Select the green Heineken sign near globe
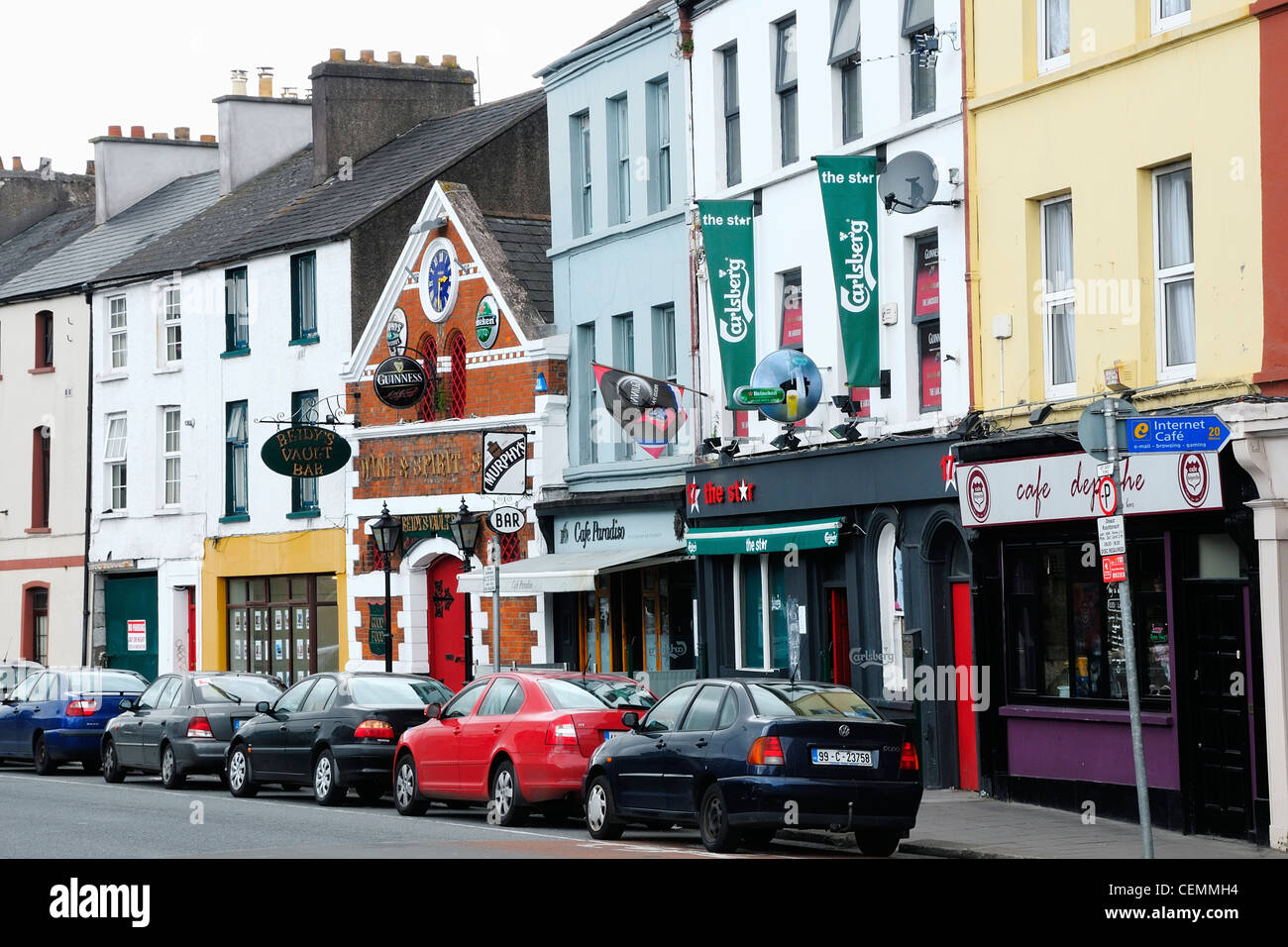 (758, 396)
